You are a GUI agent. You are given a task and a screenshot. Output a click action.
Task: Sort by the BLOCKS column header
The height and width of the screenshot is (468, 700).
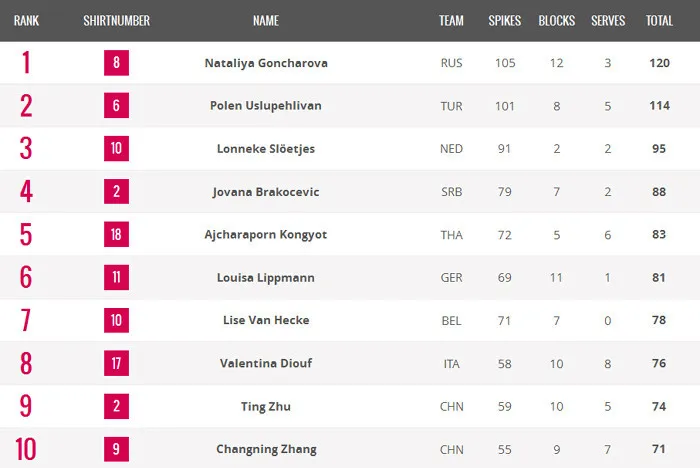click(x=556, y=20)
